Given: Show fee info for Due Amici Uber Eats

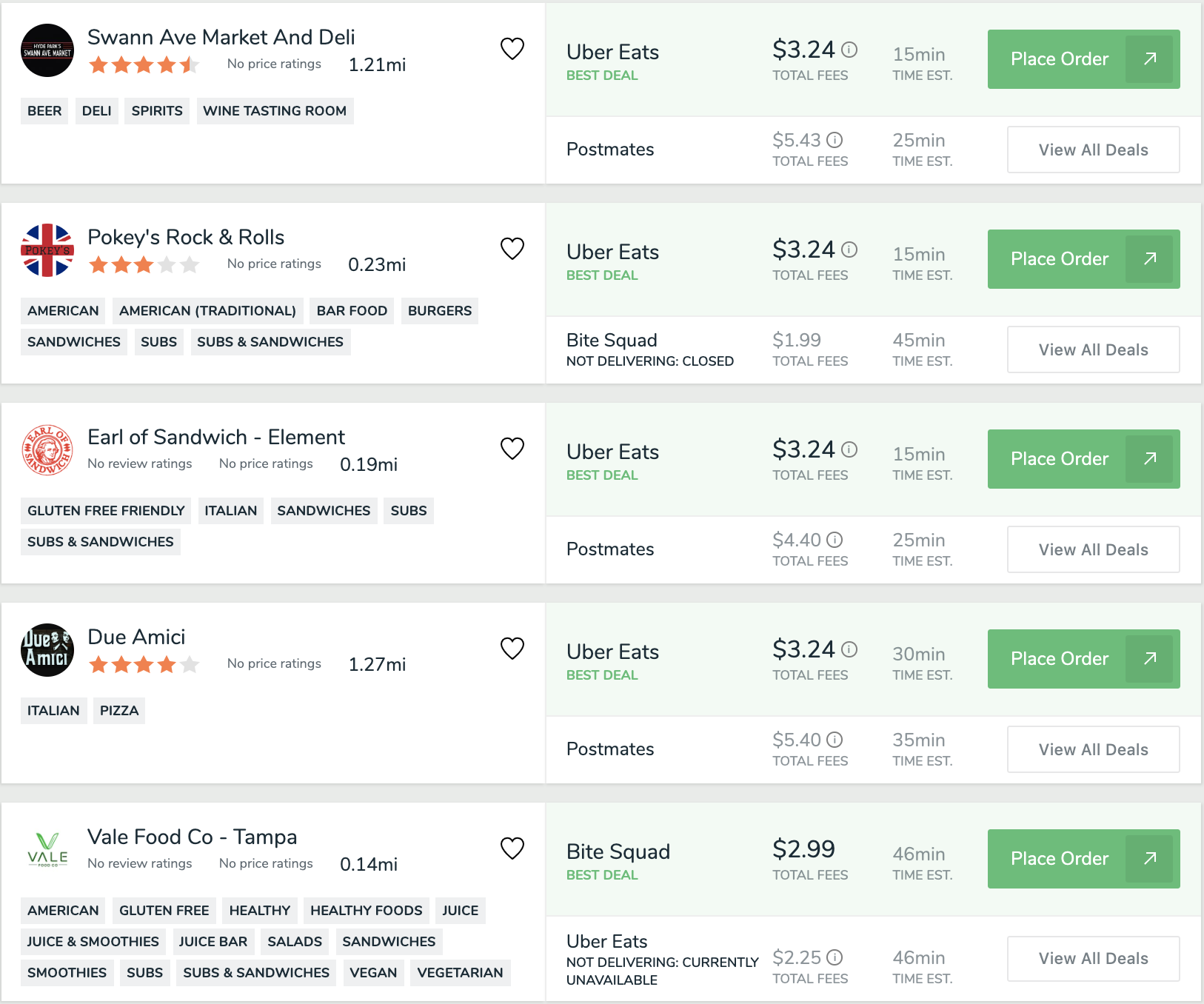Looking at the screenshot, I should (x=849, y=649).
